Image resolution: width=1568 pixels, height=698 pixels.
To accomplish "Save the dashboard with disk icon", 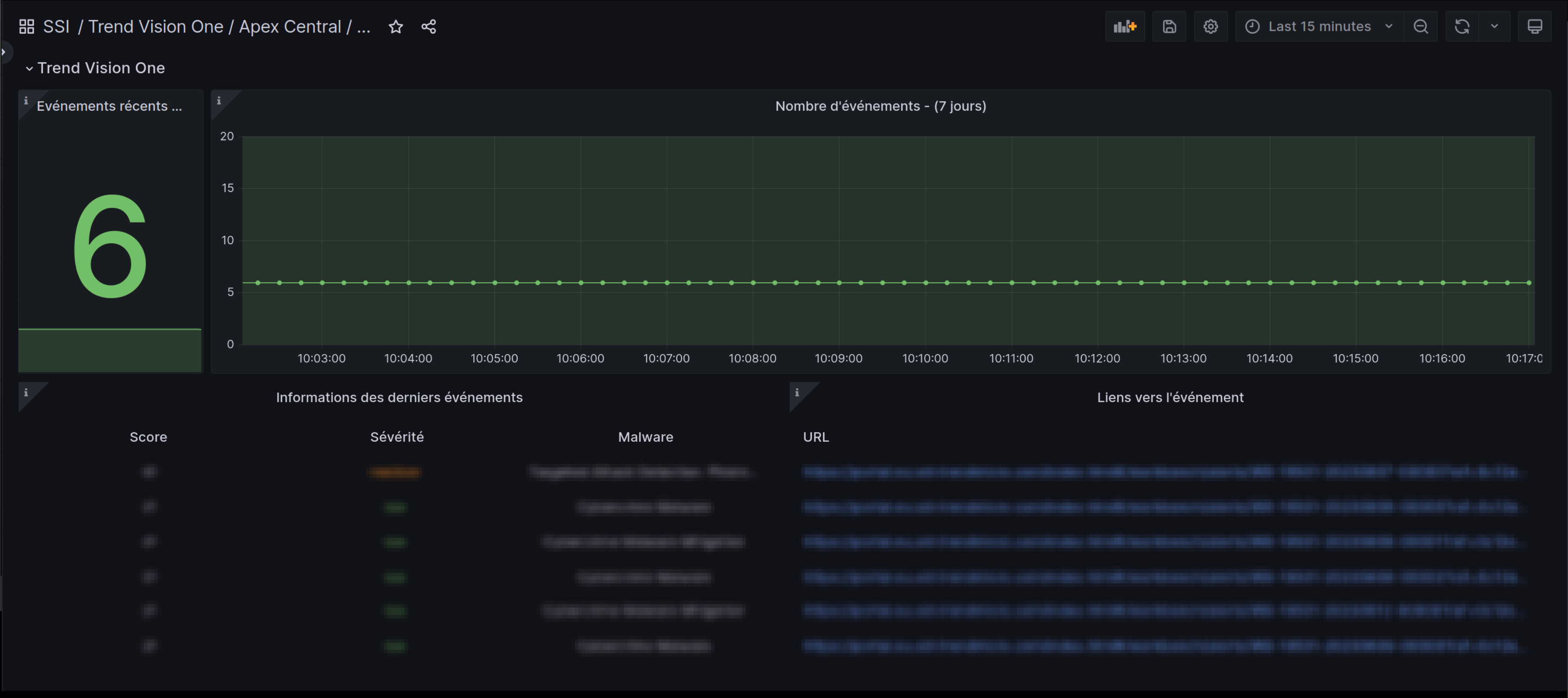I will [1169, 26].
